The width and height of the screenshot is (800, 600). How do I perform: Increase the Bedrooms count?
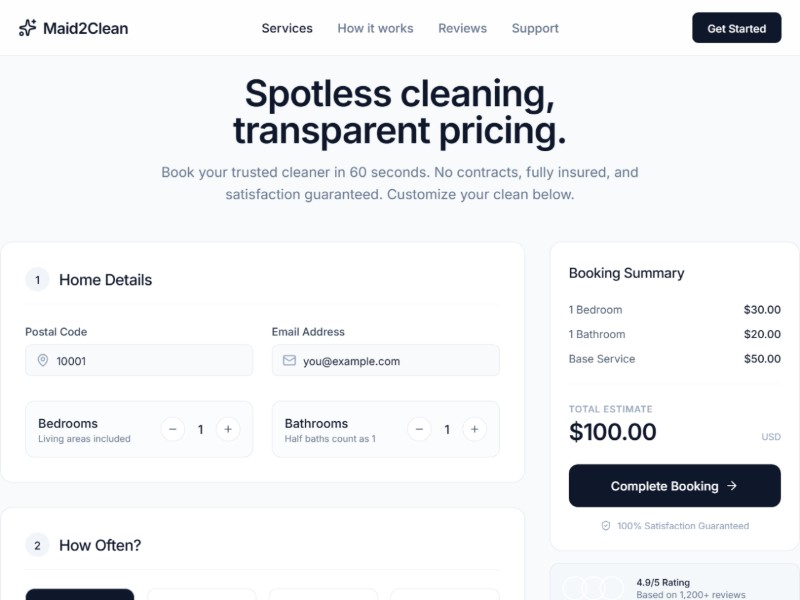click(228, 429)
